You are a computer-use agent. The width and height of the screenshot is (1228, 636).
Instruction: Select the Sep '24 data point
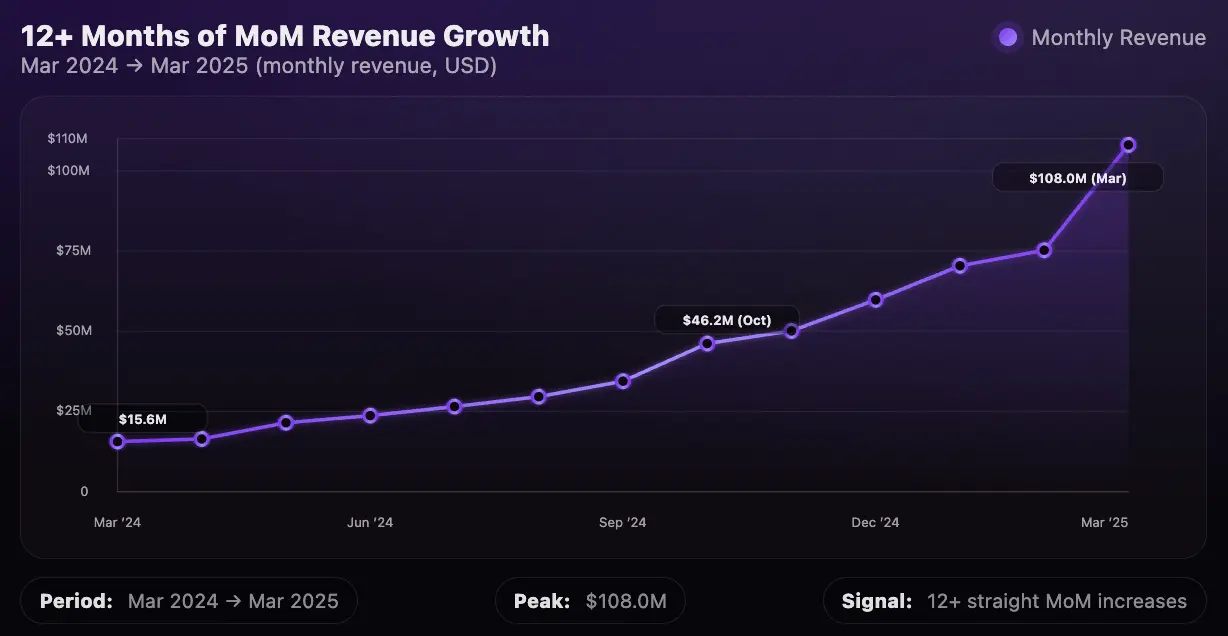[623, 381]
